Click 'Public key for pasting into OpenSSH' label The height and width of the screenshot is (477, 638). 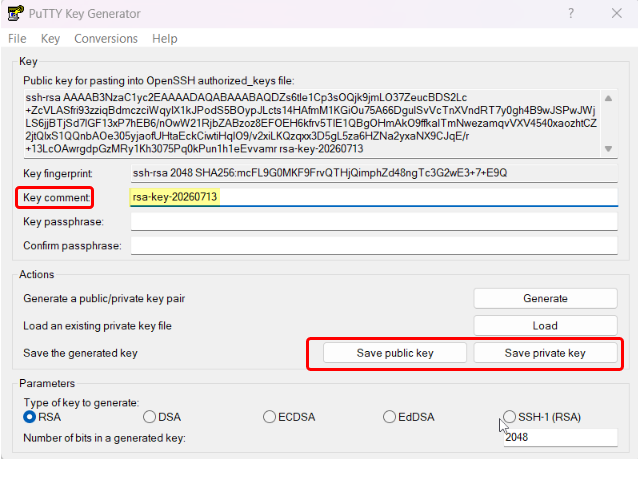pos(159,81)
